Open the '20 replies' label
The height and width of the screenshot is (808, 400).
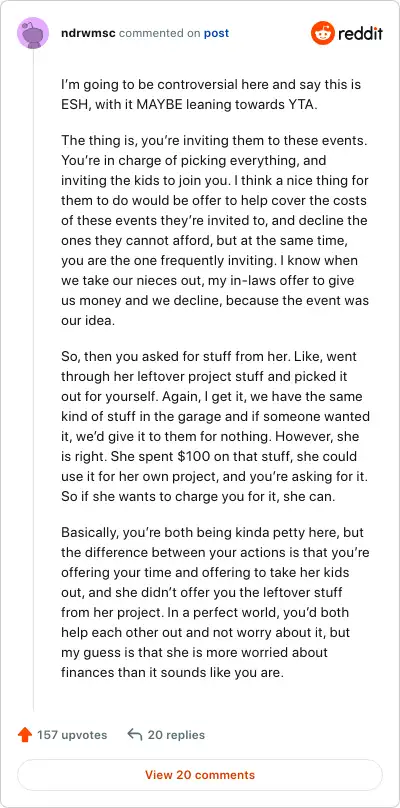click(x=176, y=735)
